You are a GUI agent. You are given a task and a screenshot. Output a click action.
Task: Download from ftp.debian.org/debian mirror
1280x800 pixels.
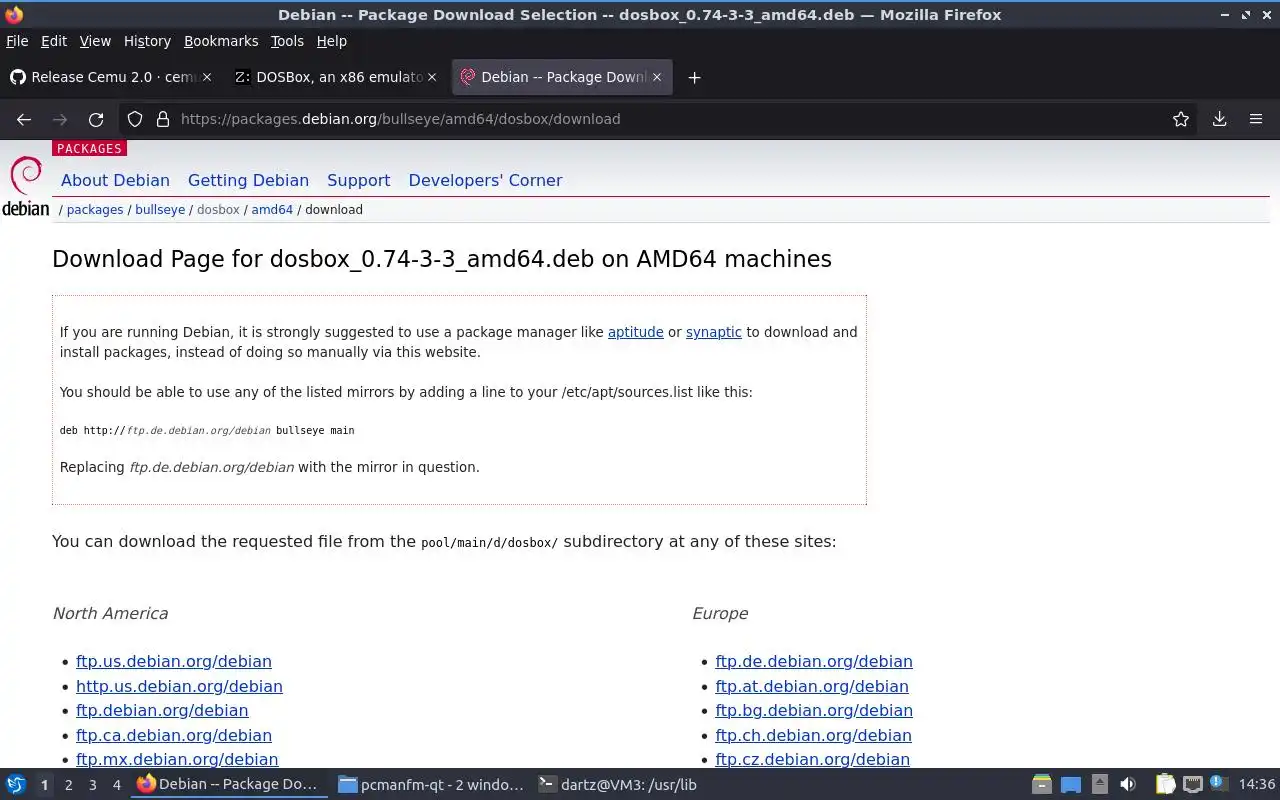162,711
